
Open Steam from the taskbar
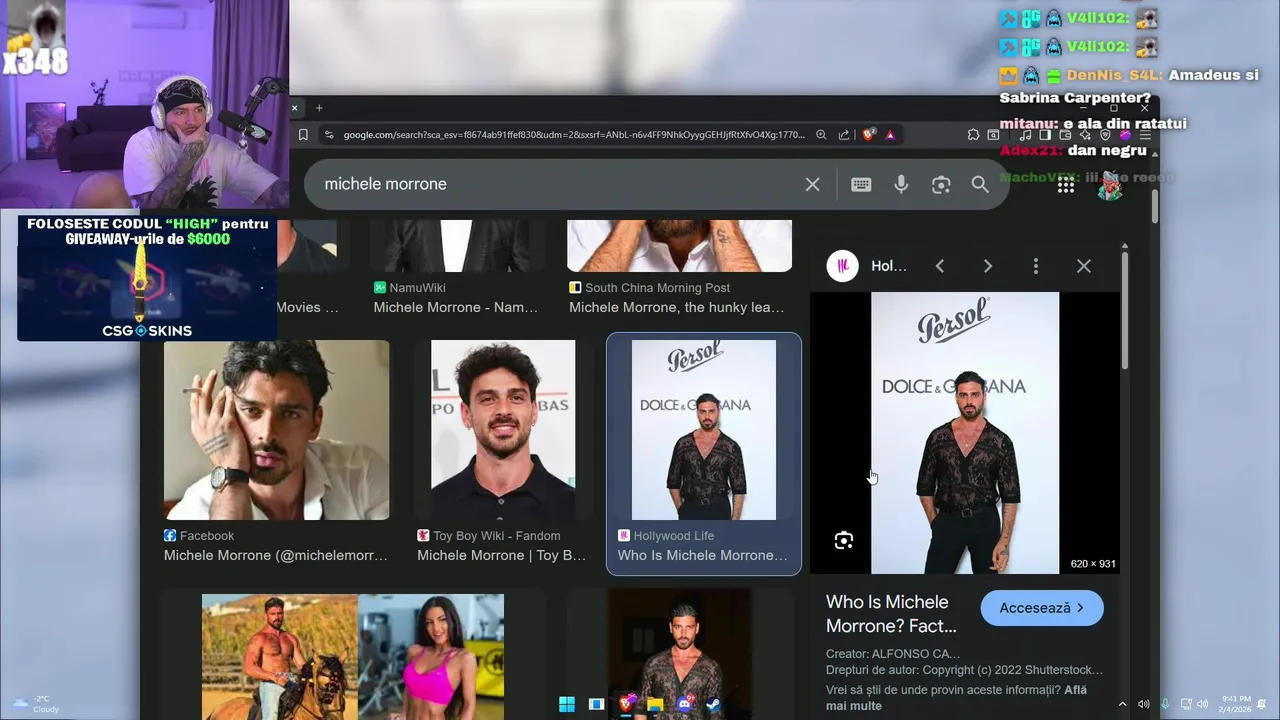(714, 704)
